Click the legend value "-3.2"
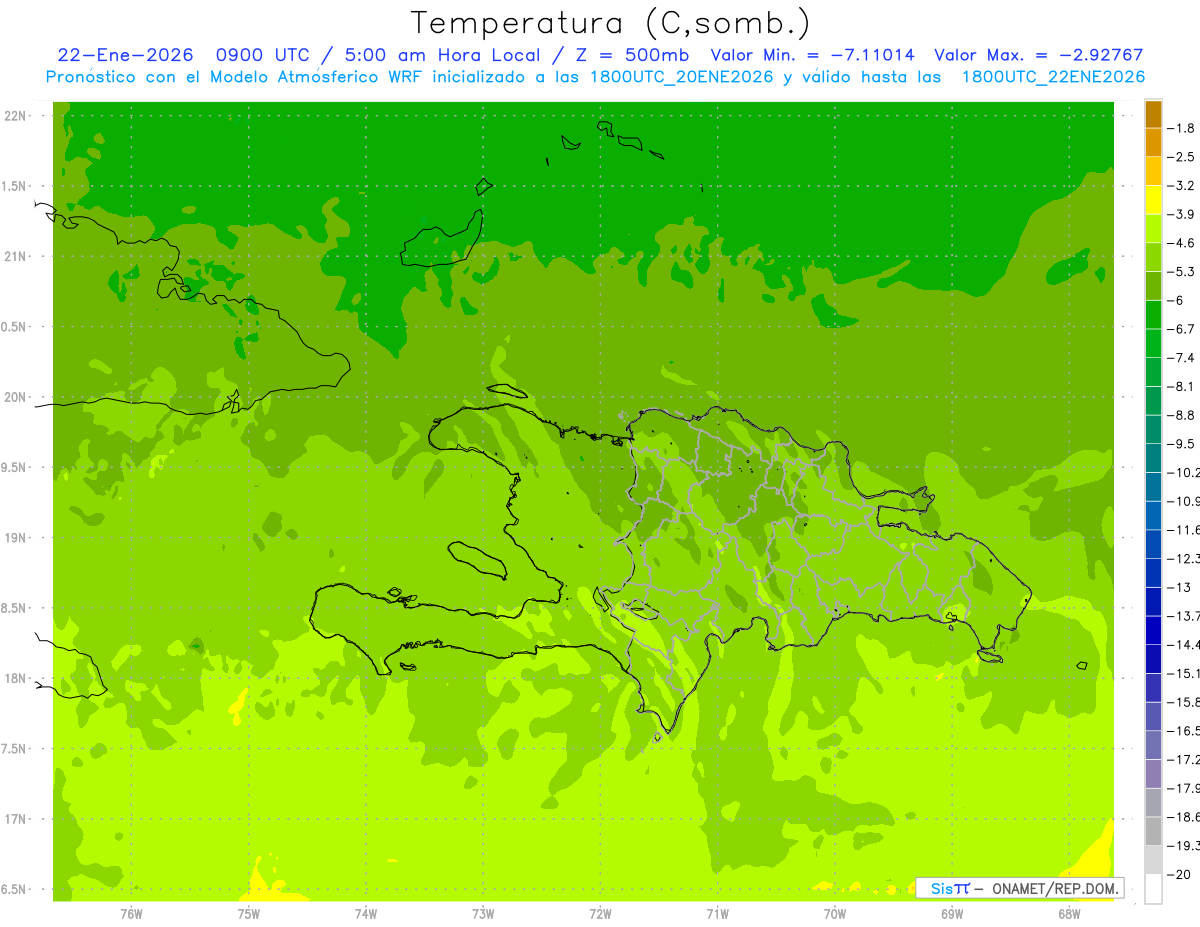 [1183, 186]
